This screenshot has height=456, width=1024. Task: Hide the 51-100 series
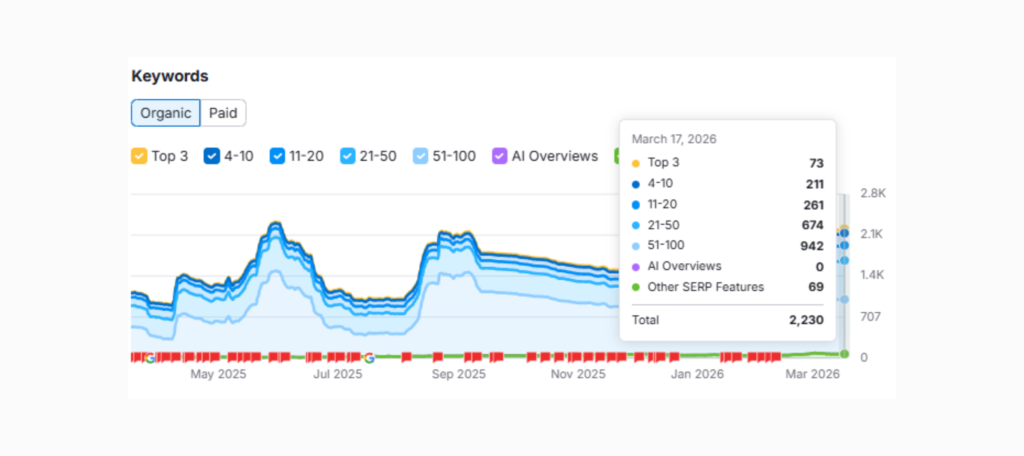420,156
